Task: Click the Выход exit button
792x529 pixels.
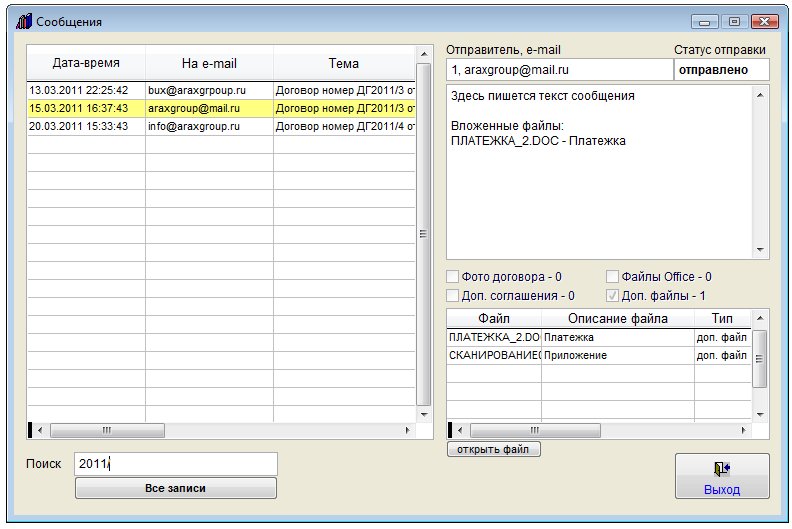Action: [x=721, y=476]
